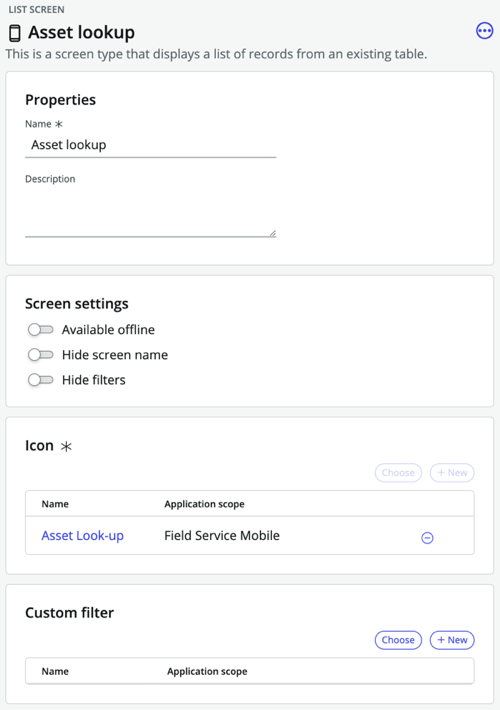Open the more options ellipsis menu

[484, 31]
